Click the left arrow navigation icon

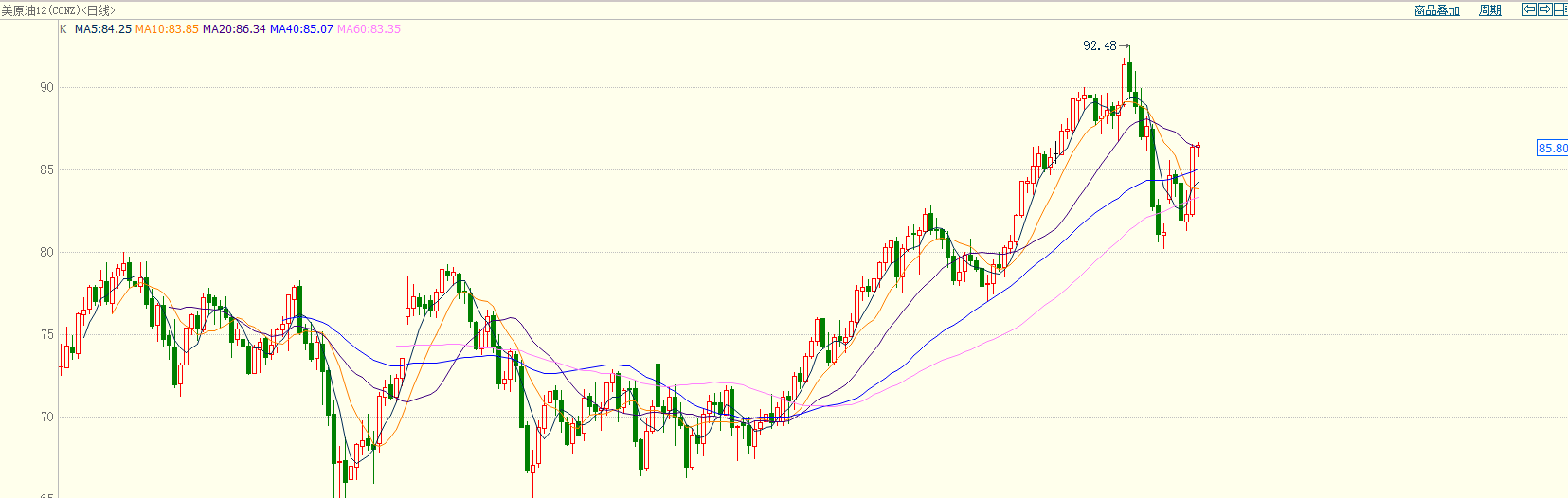click(1528, 9)
